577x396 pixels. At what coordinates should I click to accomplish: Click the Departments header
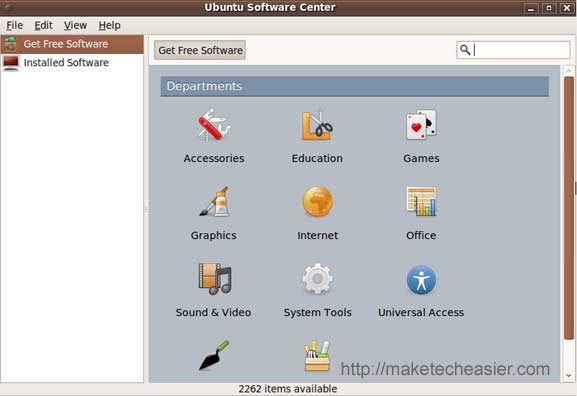click(355, 86)
